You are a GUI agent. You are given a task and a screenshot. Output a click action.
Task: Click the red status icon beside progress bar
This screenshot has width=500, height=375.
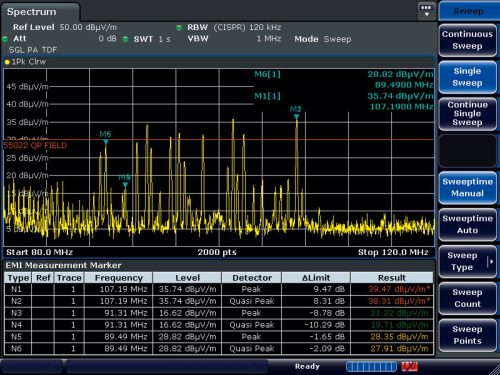(409, 366)
